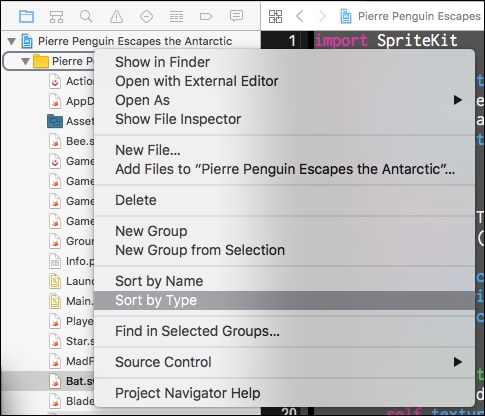
Task: Click the import keyword in line 1
Action: [x=341, y=41]
